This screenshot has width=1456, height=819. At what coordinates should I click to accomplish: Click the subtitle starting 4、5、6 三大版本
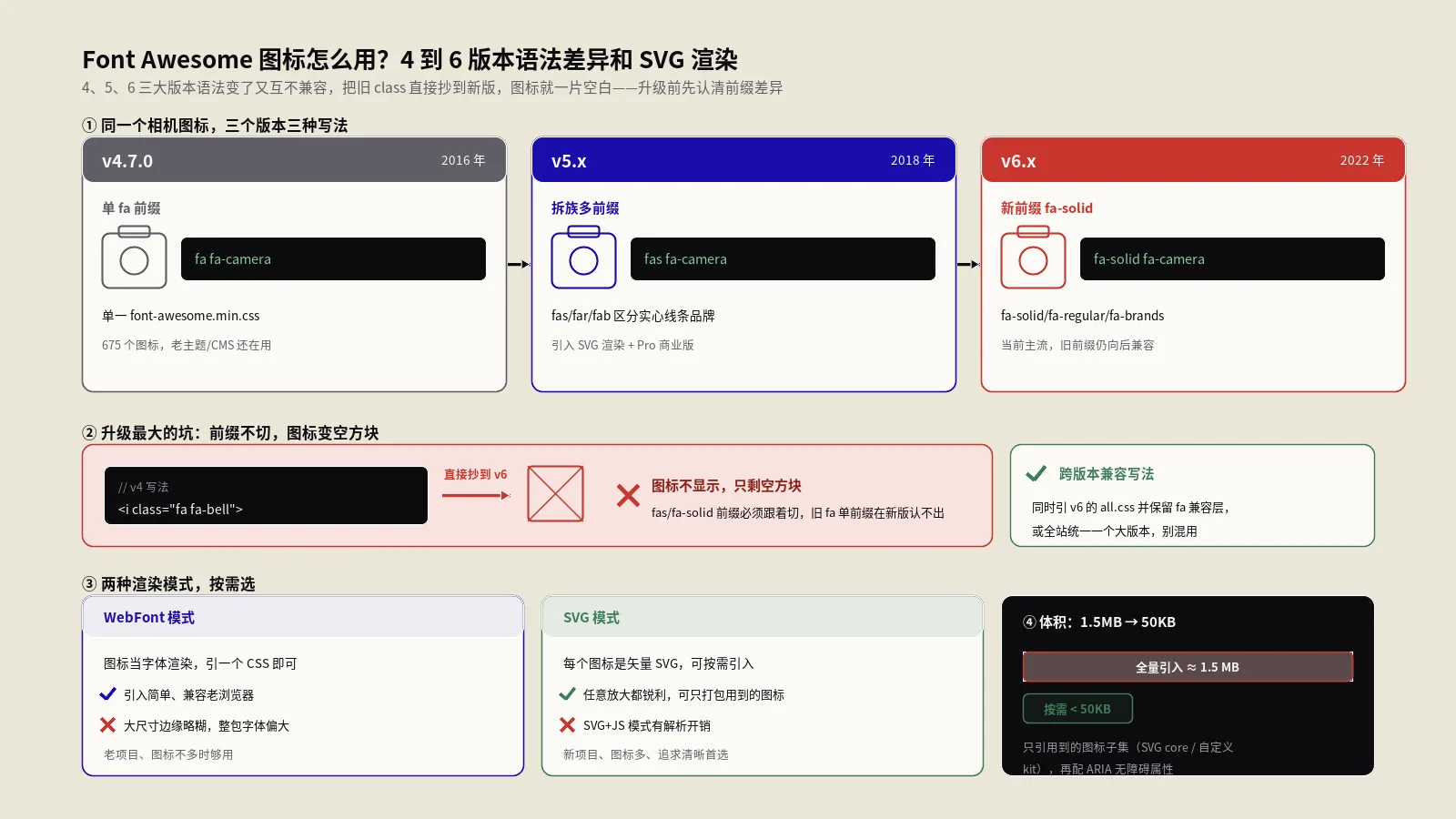432,88
